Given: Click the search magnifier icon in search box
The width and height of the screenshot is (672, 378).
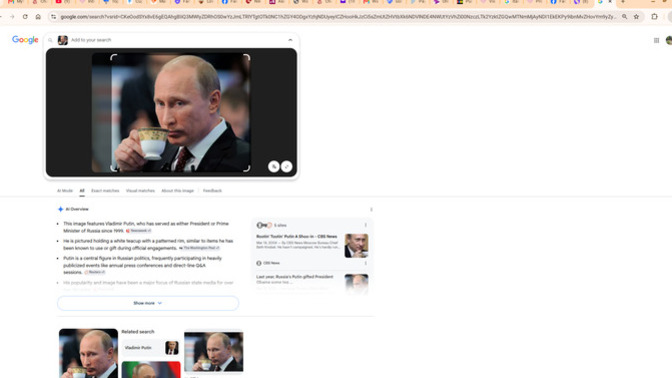Looking at the screenshot, I should (x=50, y=40).
